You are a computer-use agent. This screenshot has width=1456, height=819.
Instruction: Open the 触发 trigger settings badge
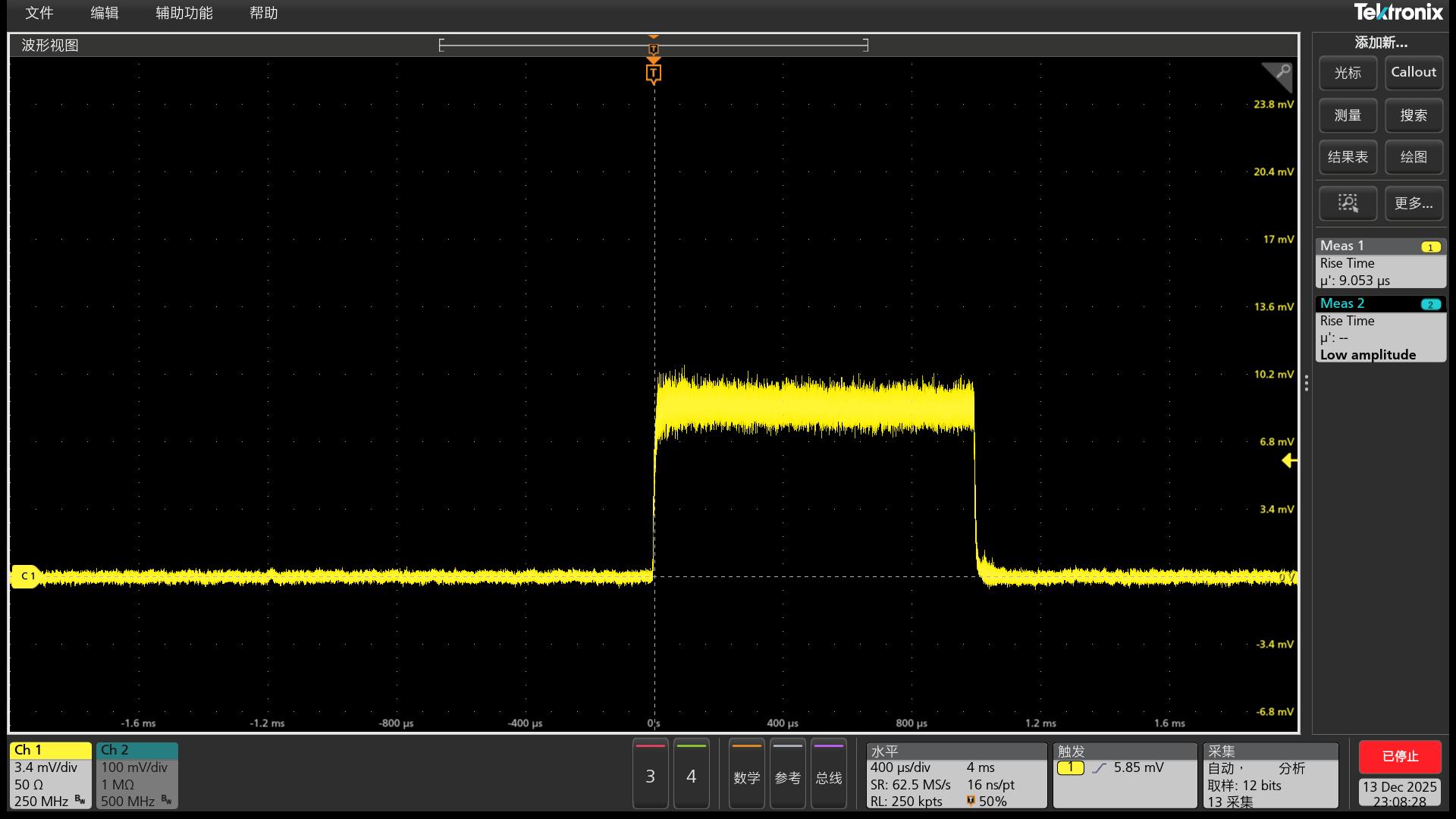(1124, 775)
